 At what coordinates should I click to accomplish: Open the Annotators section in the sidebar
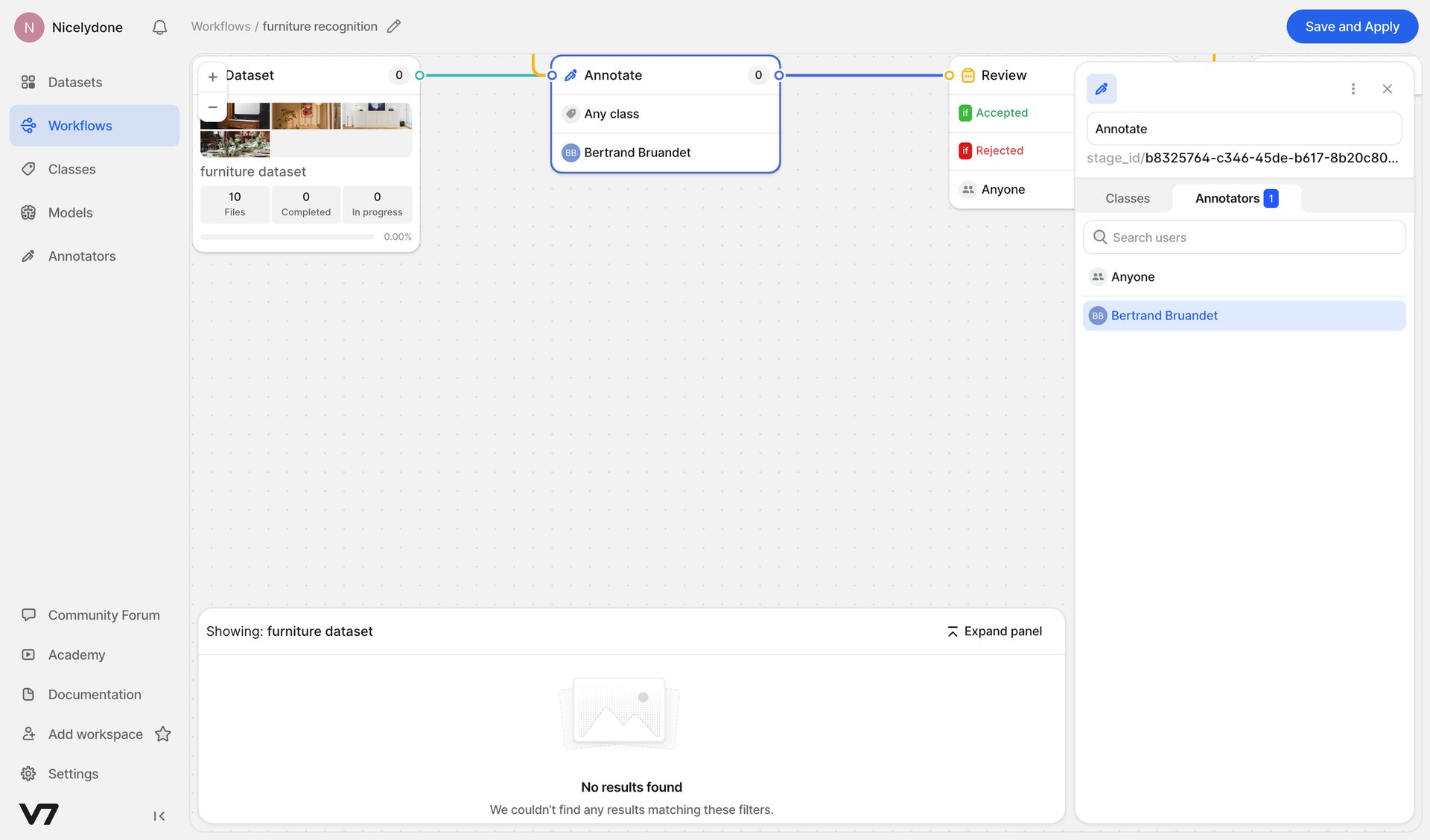coord(81,255)
